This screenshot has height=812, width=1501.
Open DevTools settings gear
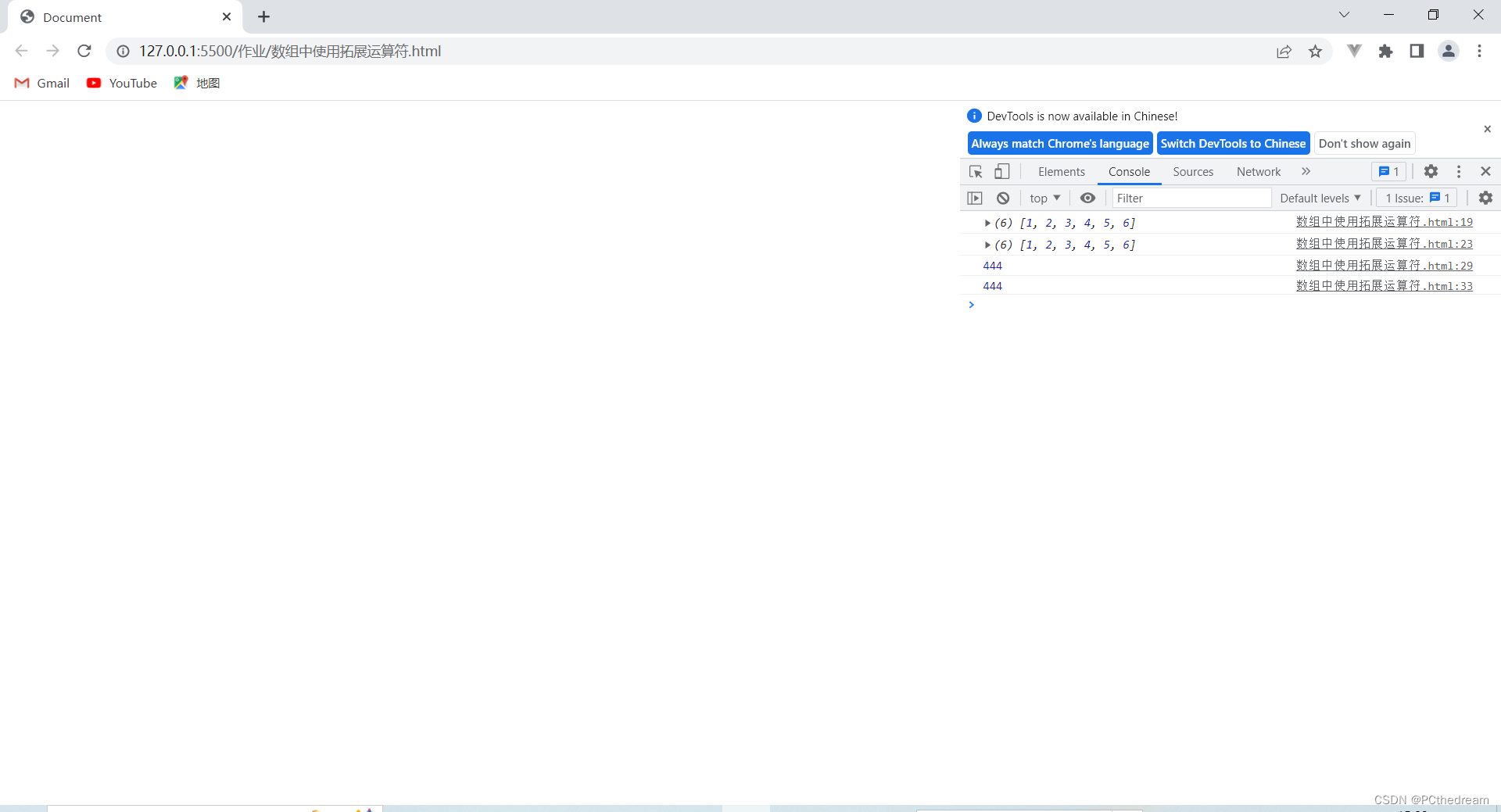click(1431, 171)
